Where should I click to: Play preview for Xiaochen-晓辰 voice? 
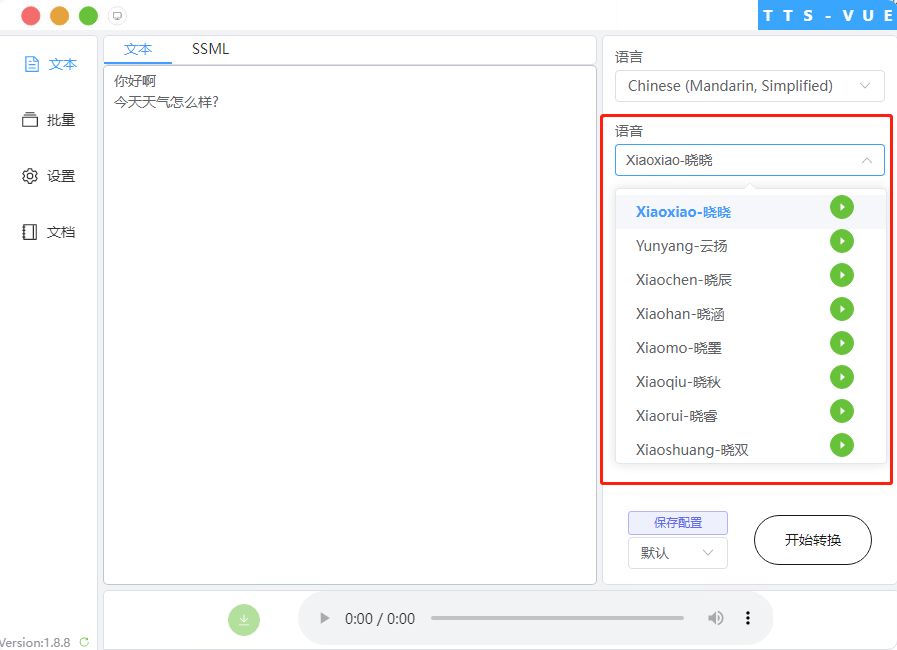pyautogui.click(x=842, y=275)
